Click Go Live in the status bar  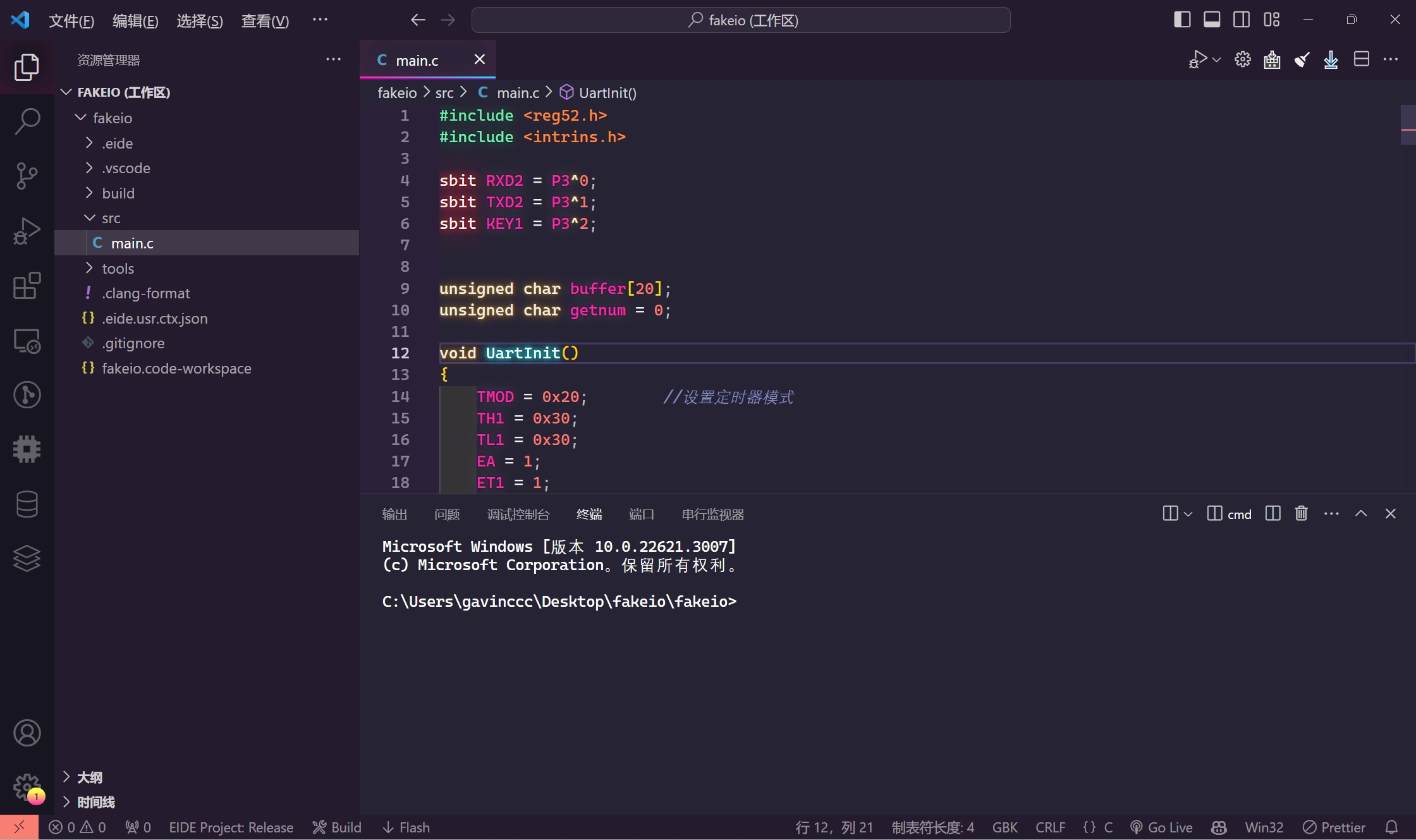coord(1161,827)
